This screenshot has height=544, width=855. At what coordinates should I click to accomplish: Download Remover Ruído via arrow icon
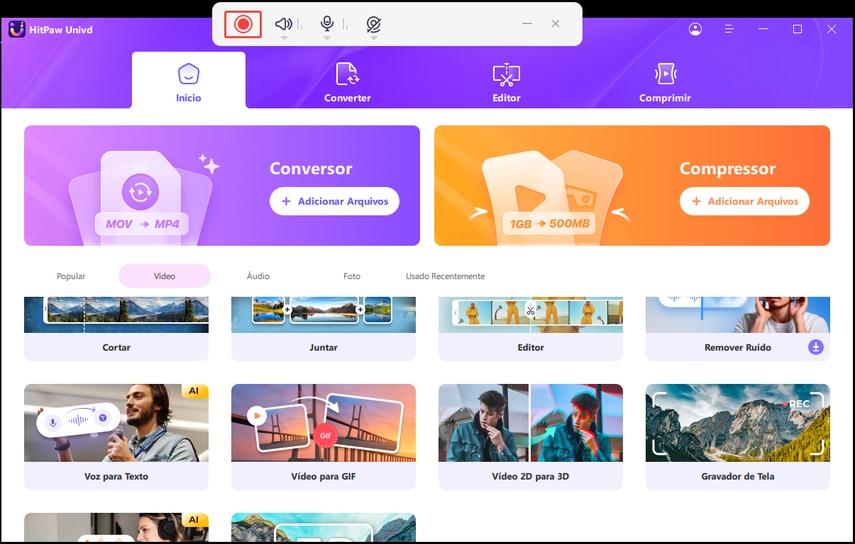816,347
